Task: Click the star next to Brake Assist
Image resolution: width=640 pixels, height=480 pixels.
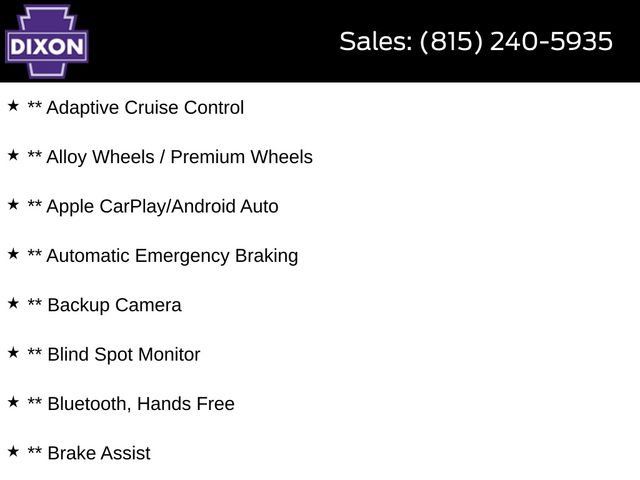Action: [x=13, y=451]
